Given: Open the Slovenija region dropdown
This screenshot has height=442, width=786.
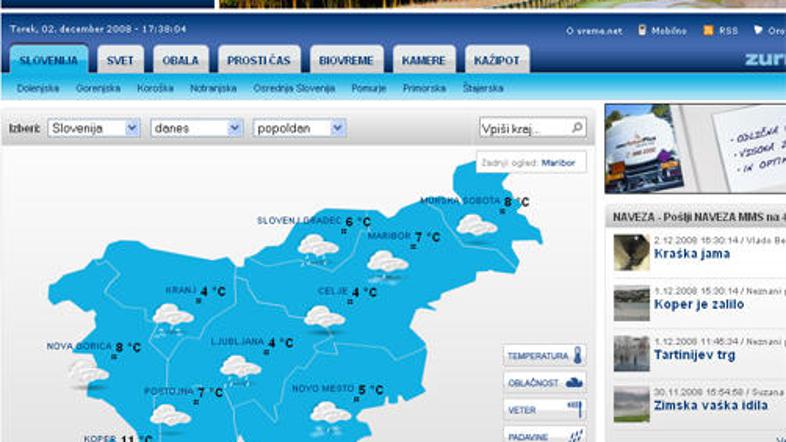Looking at the screenshot, I should click(94, 128).
